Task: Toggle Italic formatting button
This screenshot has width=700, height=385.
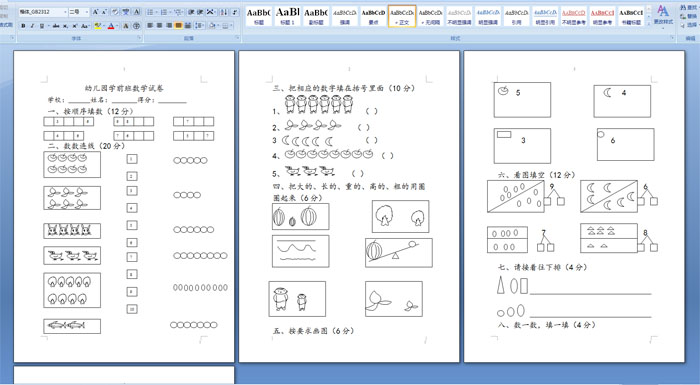Action: click(x=32, y=26)
